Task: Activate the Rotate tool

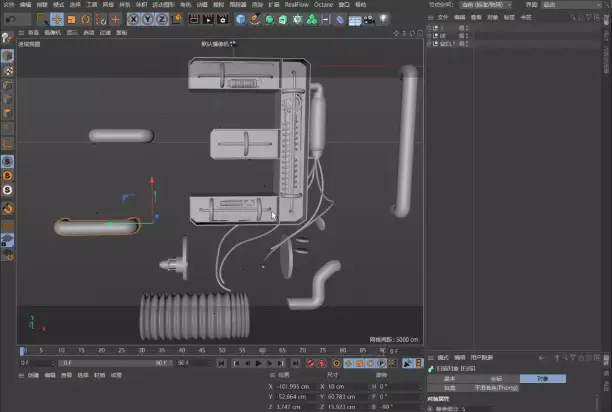Action: tap(85, 19)
